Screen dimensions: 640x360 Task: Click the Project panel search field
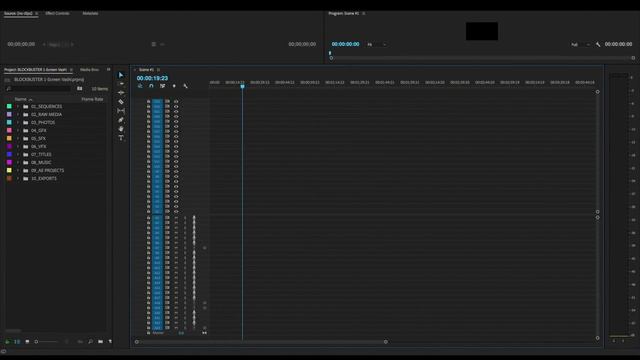(x=39, y=88)
